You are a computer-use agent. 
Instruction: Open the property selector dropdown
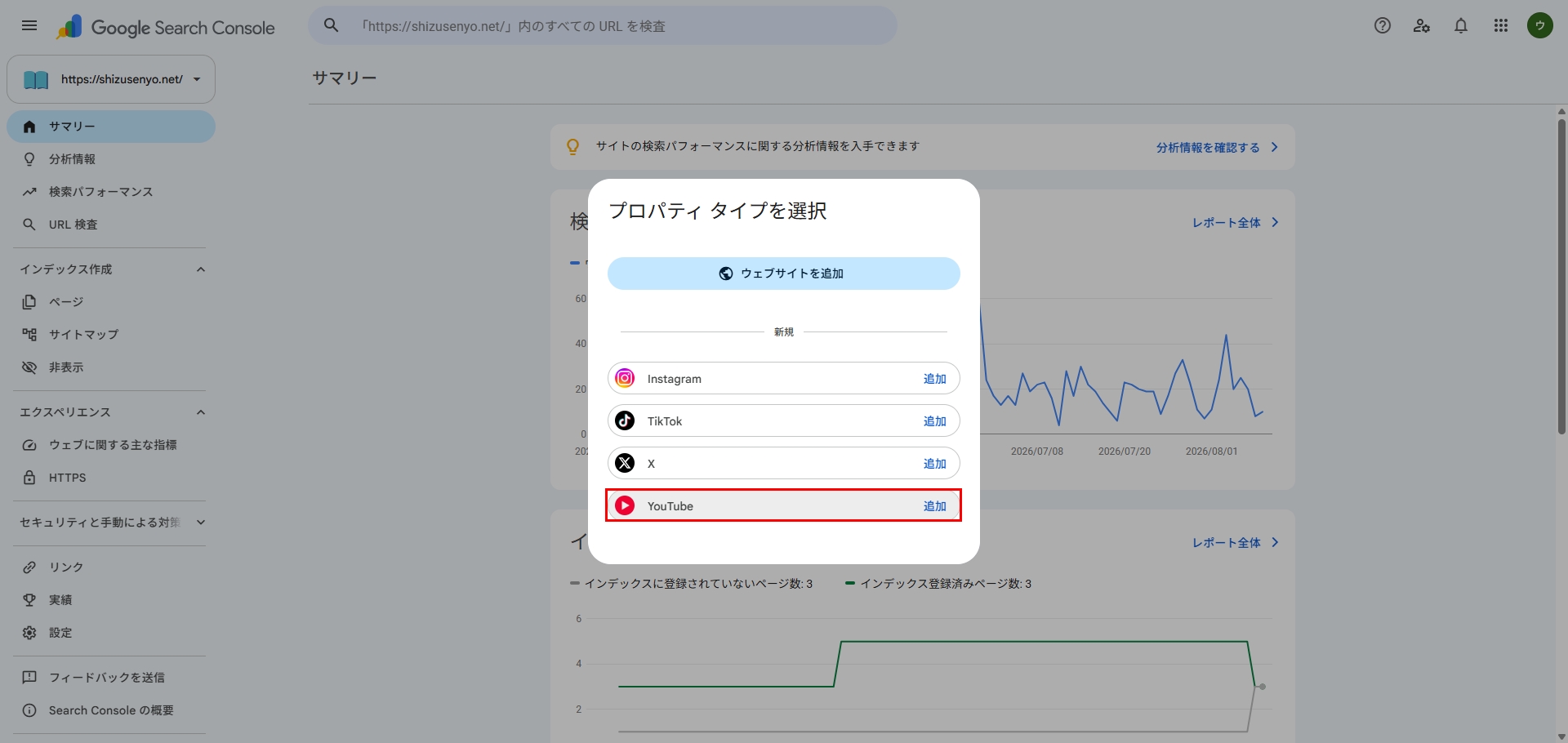pyautogui.click(x=111, y=79)
